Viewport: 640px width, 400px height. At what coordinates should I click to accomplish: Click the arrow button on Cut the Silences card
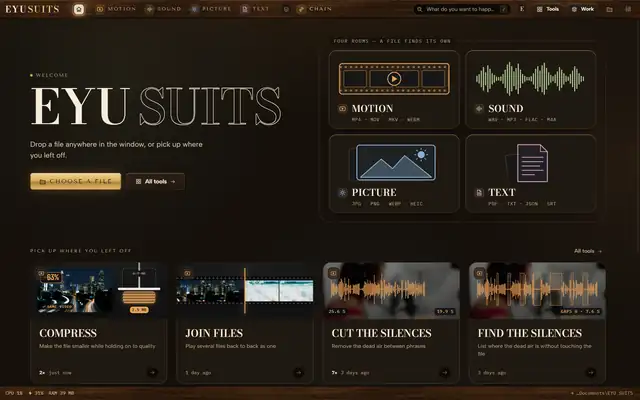444,372
